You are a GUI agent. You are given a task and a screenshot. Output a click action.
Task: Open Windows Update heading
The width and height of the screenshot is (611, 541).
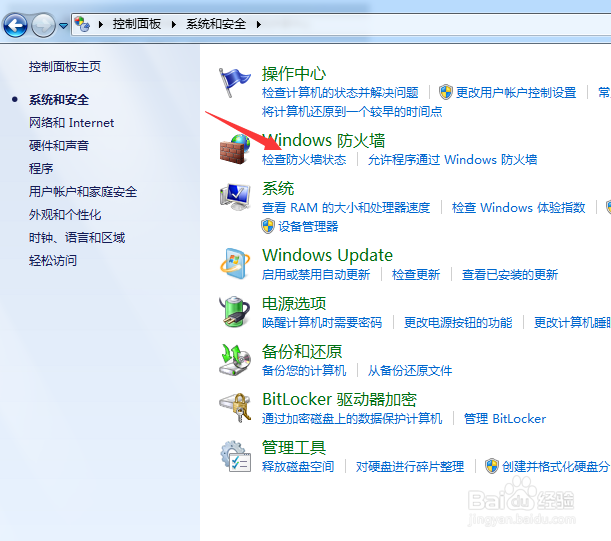point(327,256)
